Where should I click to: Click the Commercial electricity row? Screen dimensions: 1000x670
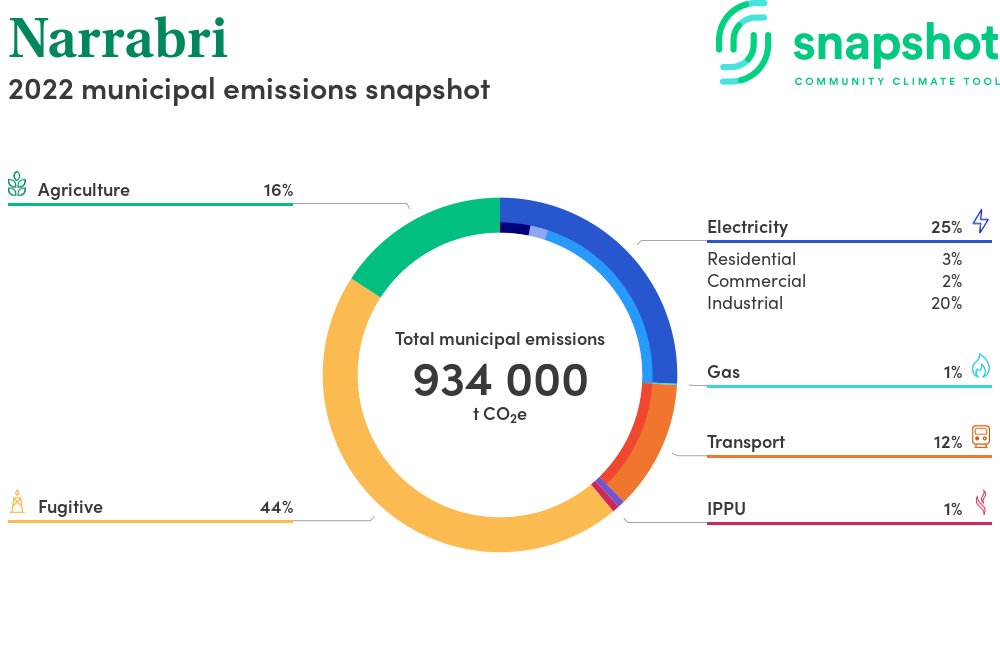(x=756, y=281)
